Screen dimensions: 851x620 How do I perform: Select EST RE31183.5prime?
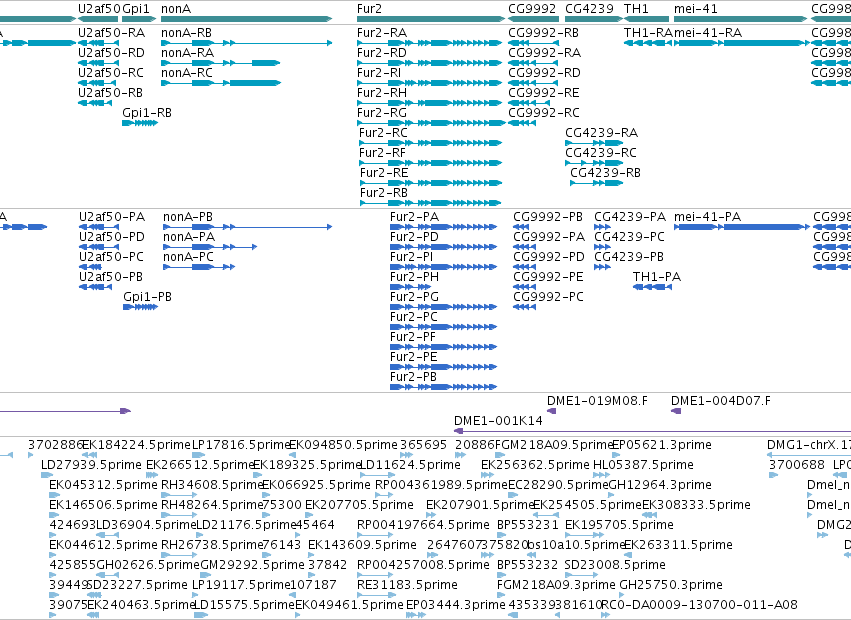click(375, 595)
